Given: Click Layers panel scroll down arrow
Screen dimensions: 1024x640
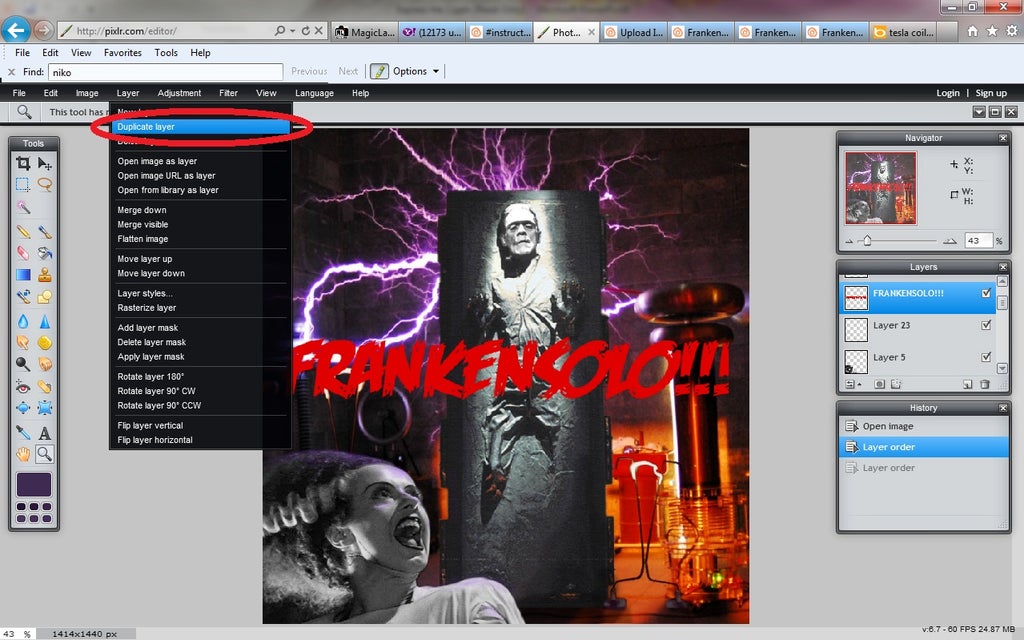Looking at the screenshot, I should pos(1002,368).
